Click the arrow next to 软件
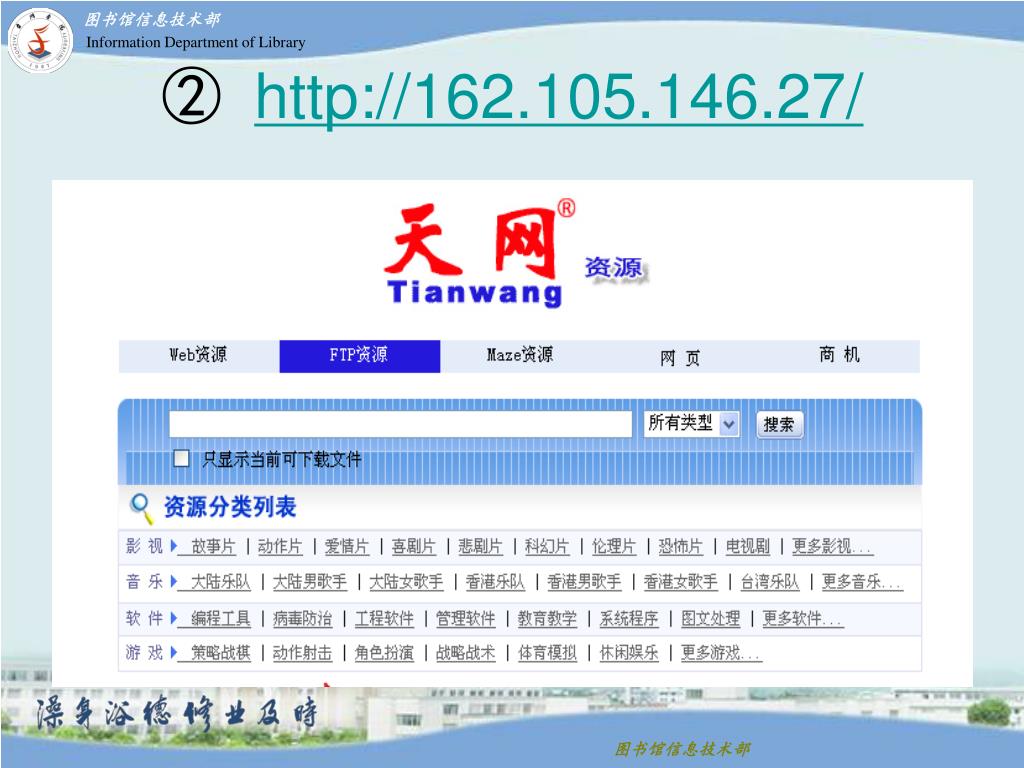 tap(174, 618)
